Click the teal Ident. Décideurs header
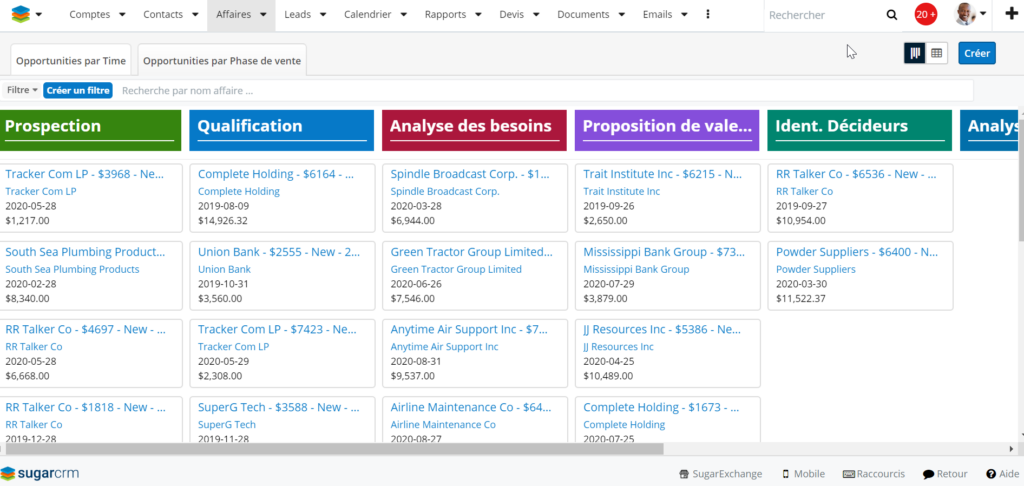Screen dimensions: 1024x486 [859, 130]
